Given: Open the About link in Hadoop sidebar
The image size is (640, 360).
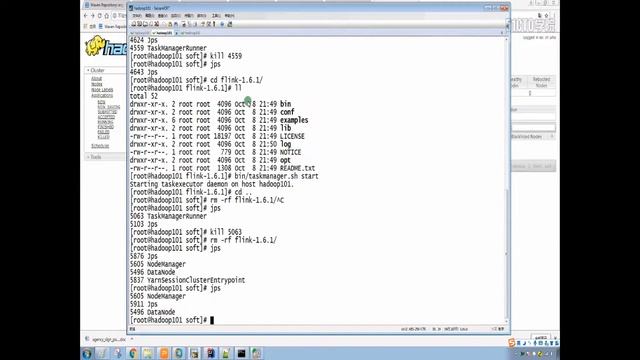Looking at the screenshot, I should coord(96,78).
